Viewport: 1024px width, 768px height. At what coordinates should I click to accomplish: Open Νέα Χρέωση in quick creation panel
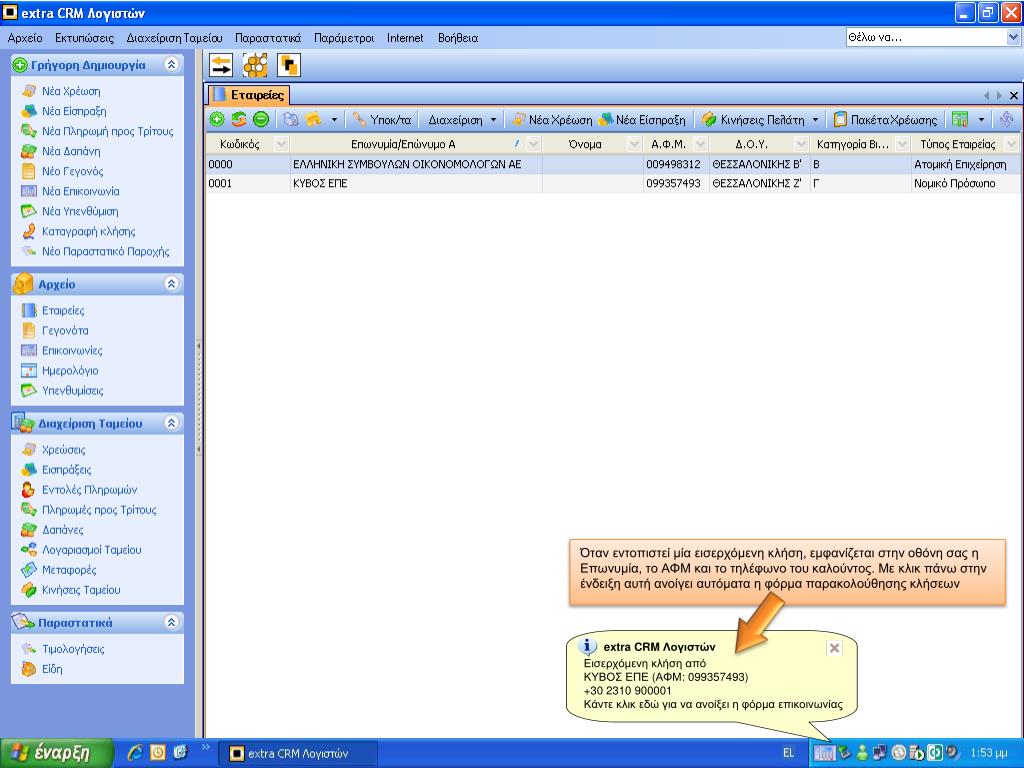(x=71, y=91)
